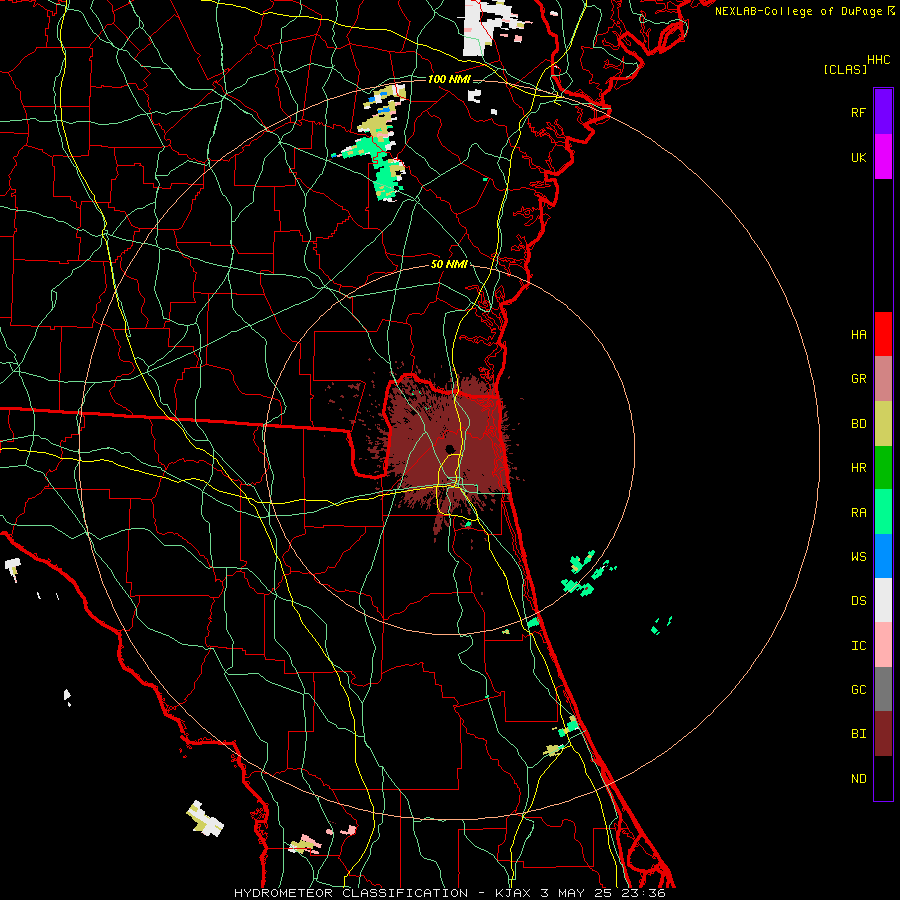Click the GR pink-brown legend swatch

pos(883,379)
